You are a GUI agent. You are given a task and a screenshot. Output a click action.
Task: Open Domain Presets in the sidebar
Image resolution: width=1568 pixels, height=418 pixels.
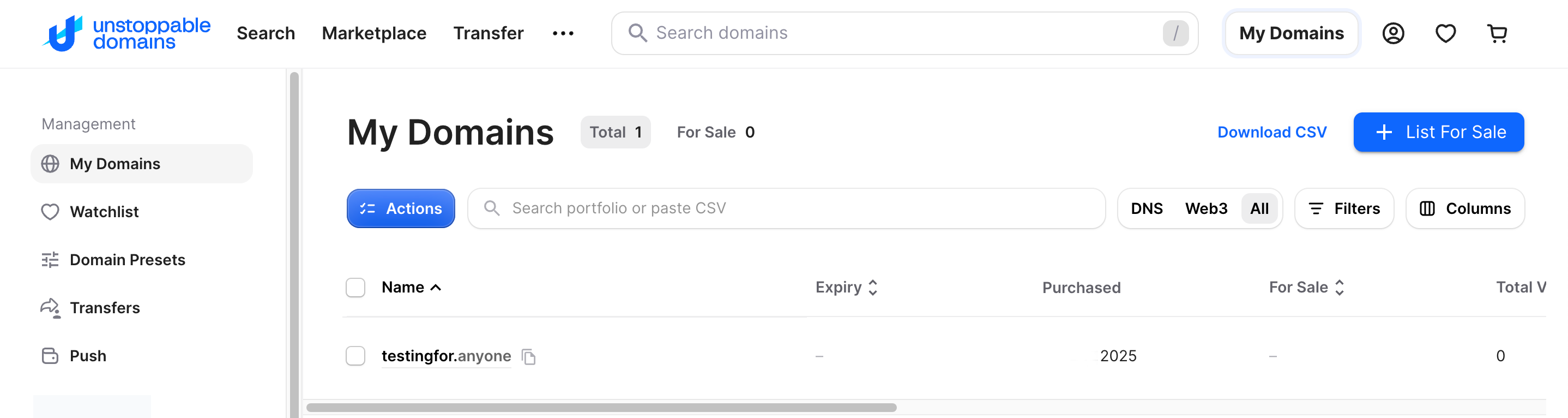(127, 260)
